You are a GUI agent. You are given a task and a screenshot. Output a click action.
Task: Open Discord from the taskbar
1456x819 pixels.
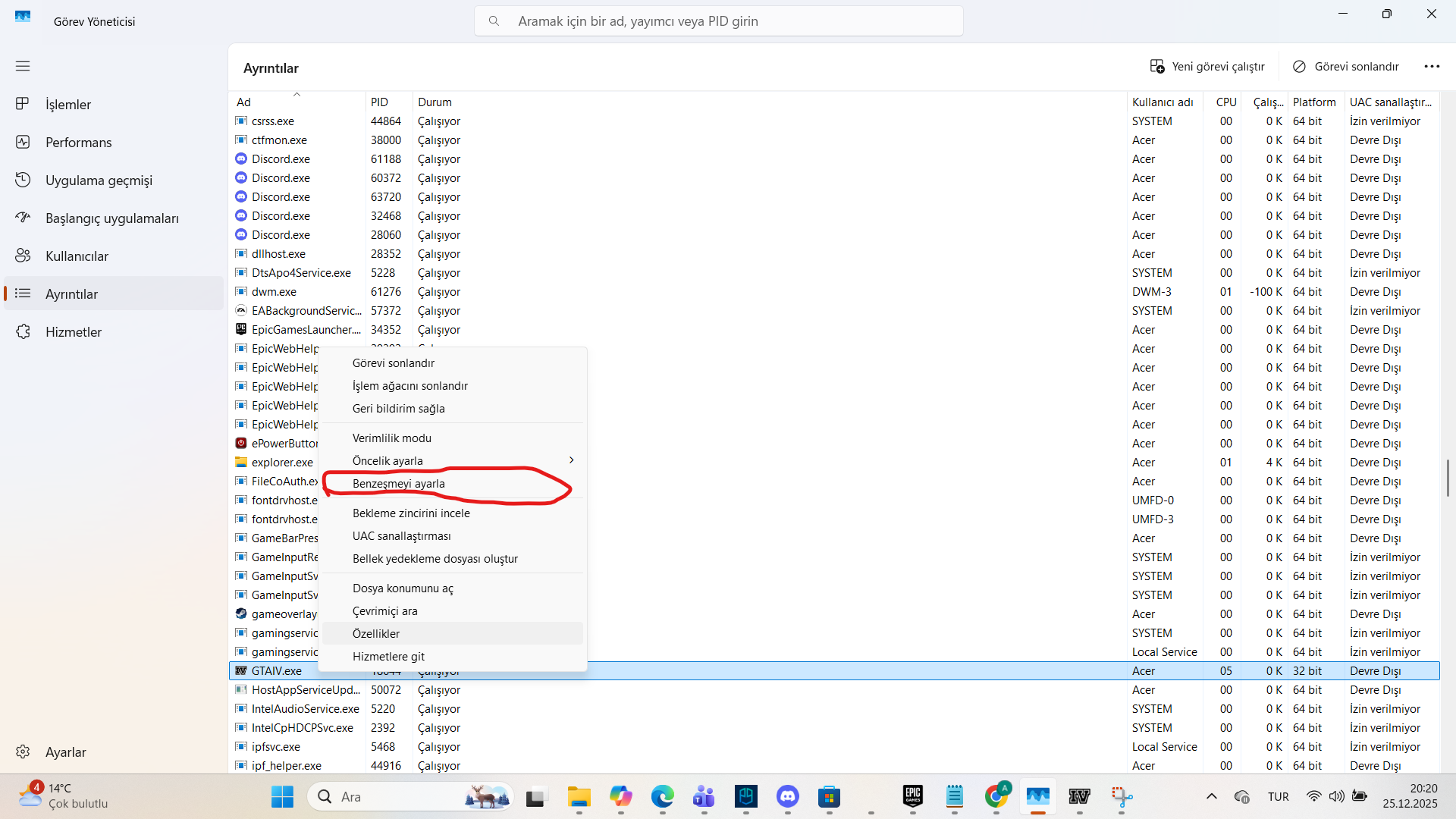pyautogui.click(x=787, y=797)
